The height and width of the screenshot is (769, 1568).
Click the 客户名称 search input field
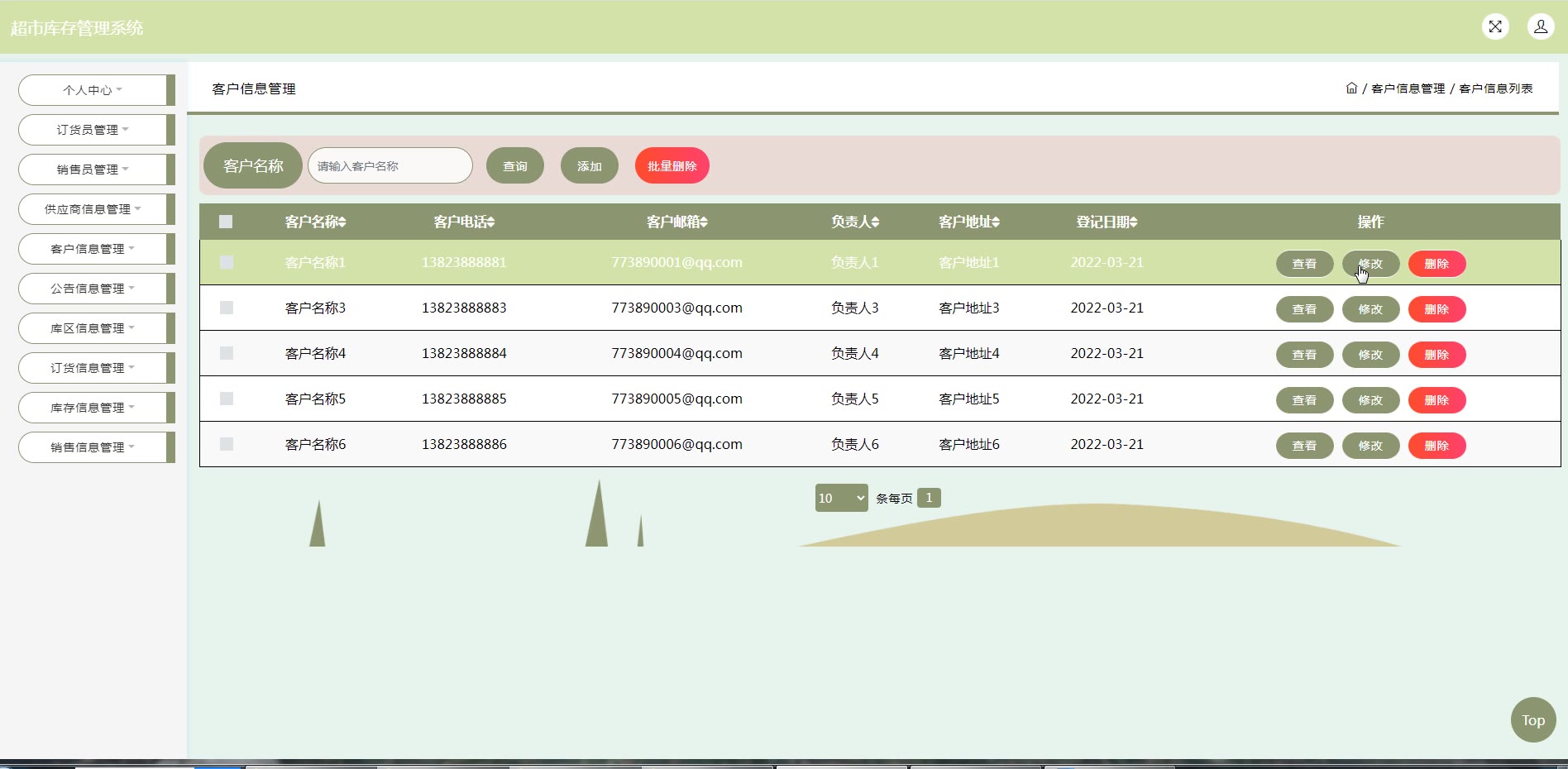click(390, 166)
